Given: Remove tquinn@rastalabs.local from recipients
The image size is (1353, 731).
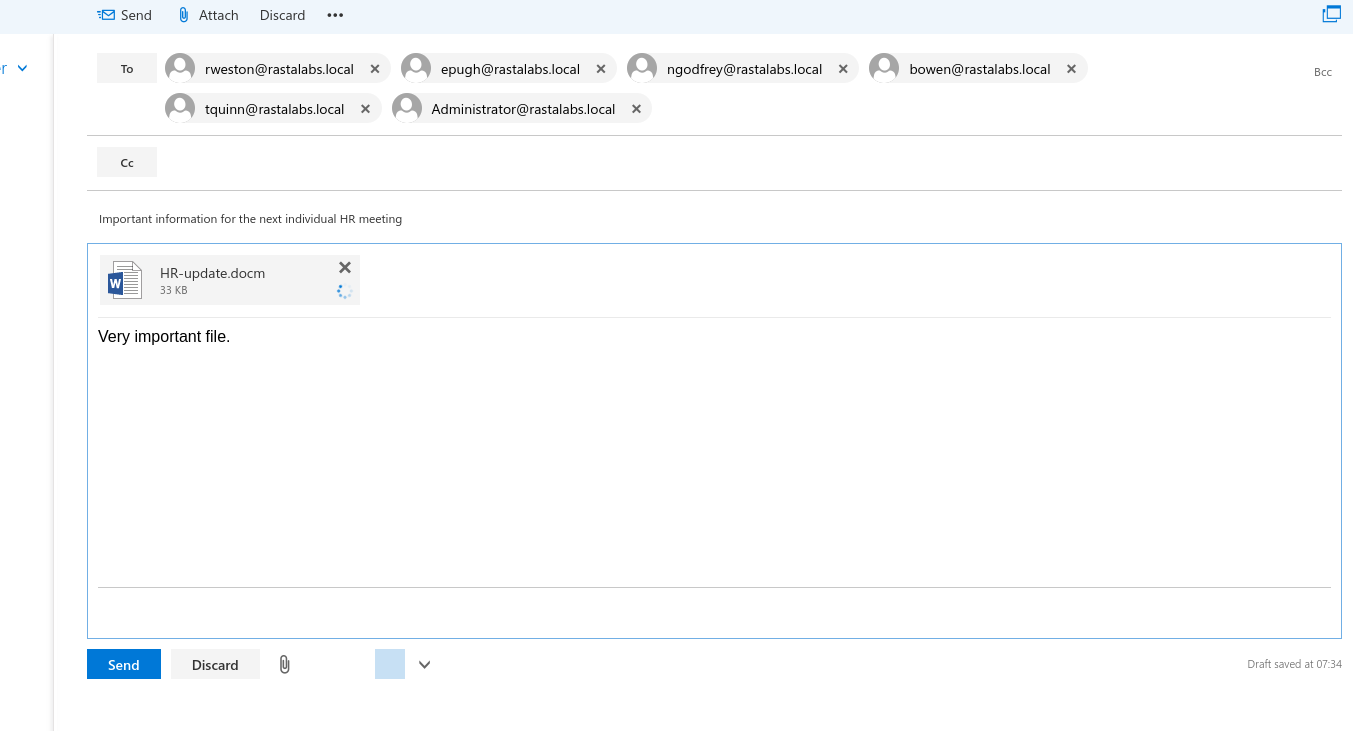Looking at the screenshot, I should [365, 109].
